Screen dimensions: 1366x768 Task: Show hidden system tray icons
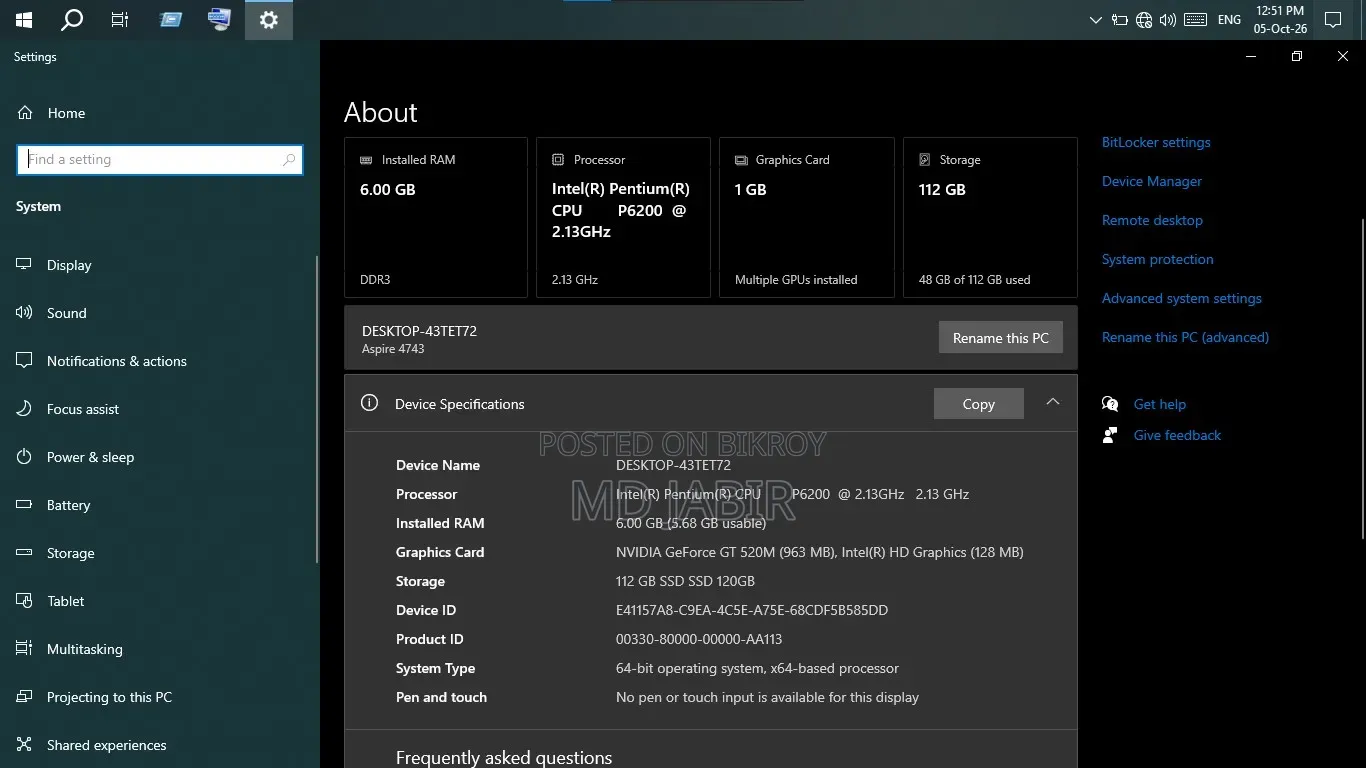[x=1095, y=20]
